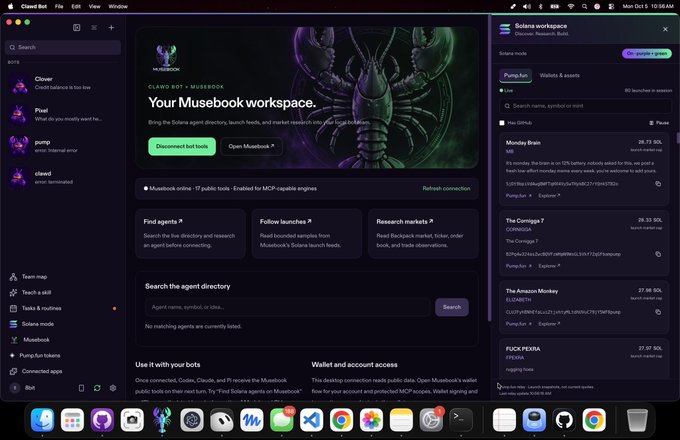Click the phone device icon near 8bit
The image size is (680, 440).
81,388
